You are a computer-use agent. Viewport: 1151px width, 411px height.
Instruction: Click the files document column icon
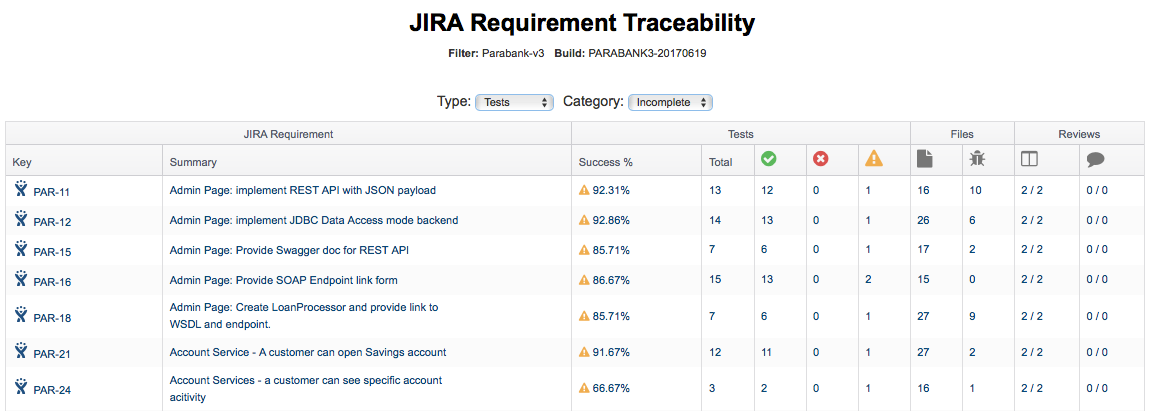point(925,159)
